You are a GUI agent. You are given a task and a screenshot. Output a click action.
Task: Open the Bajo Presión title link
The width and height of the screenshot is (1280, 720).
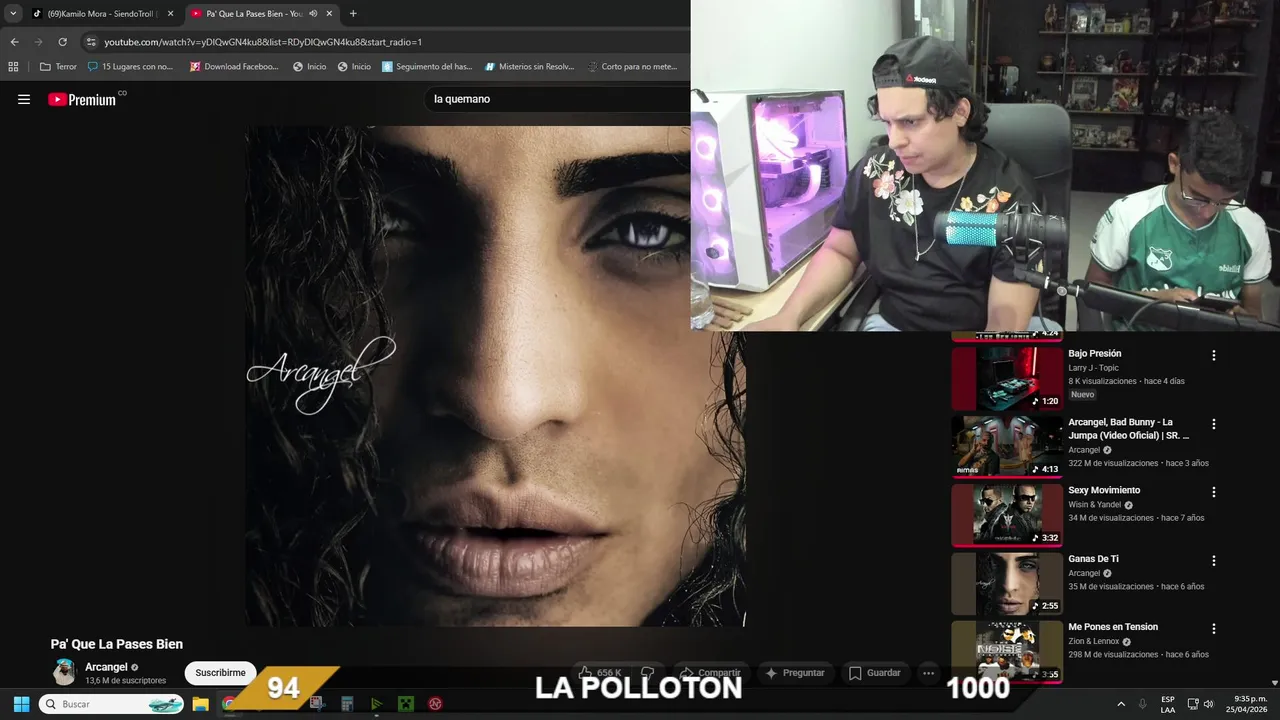pyautogui.click(x=1094, y=354)
